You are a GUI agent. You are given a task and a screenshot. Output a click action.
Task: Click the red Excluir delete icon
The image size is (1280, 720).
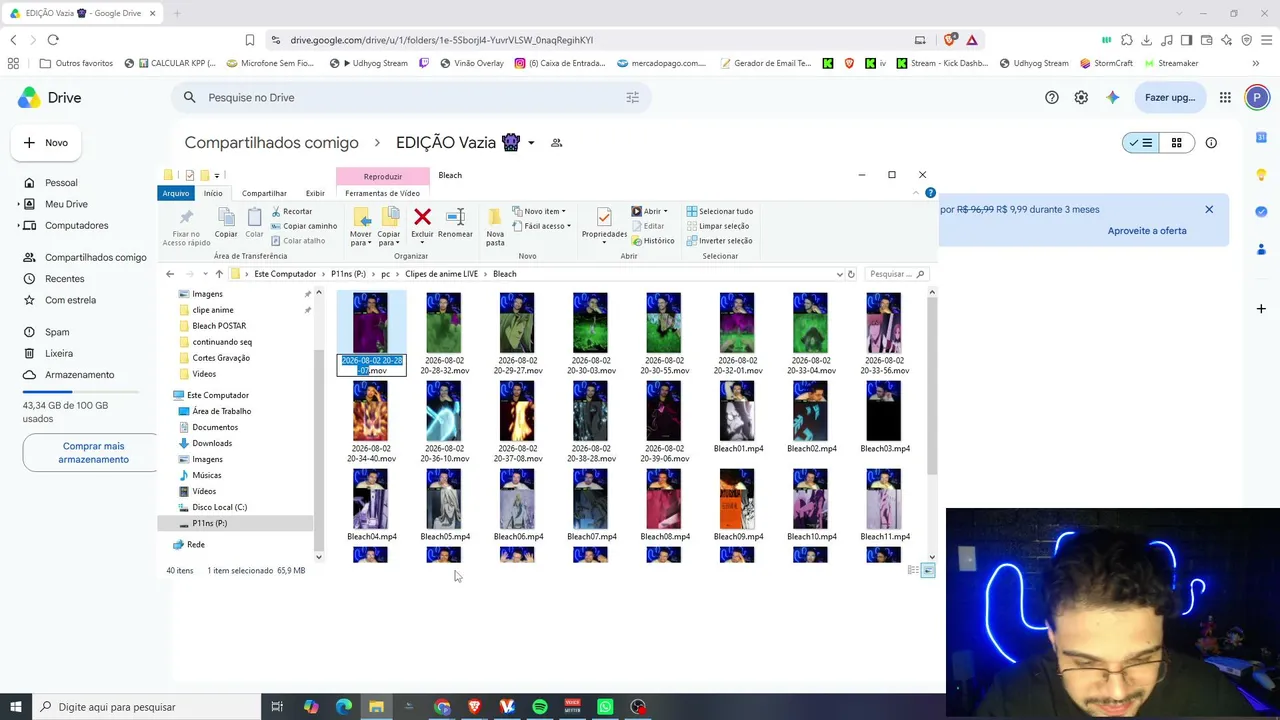tap(422, 217)
